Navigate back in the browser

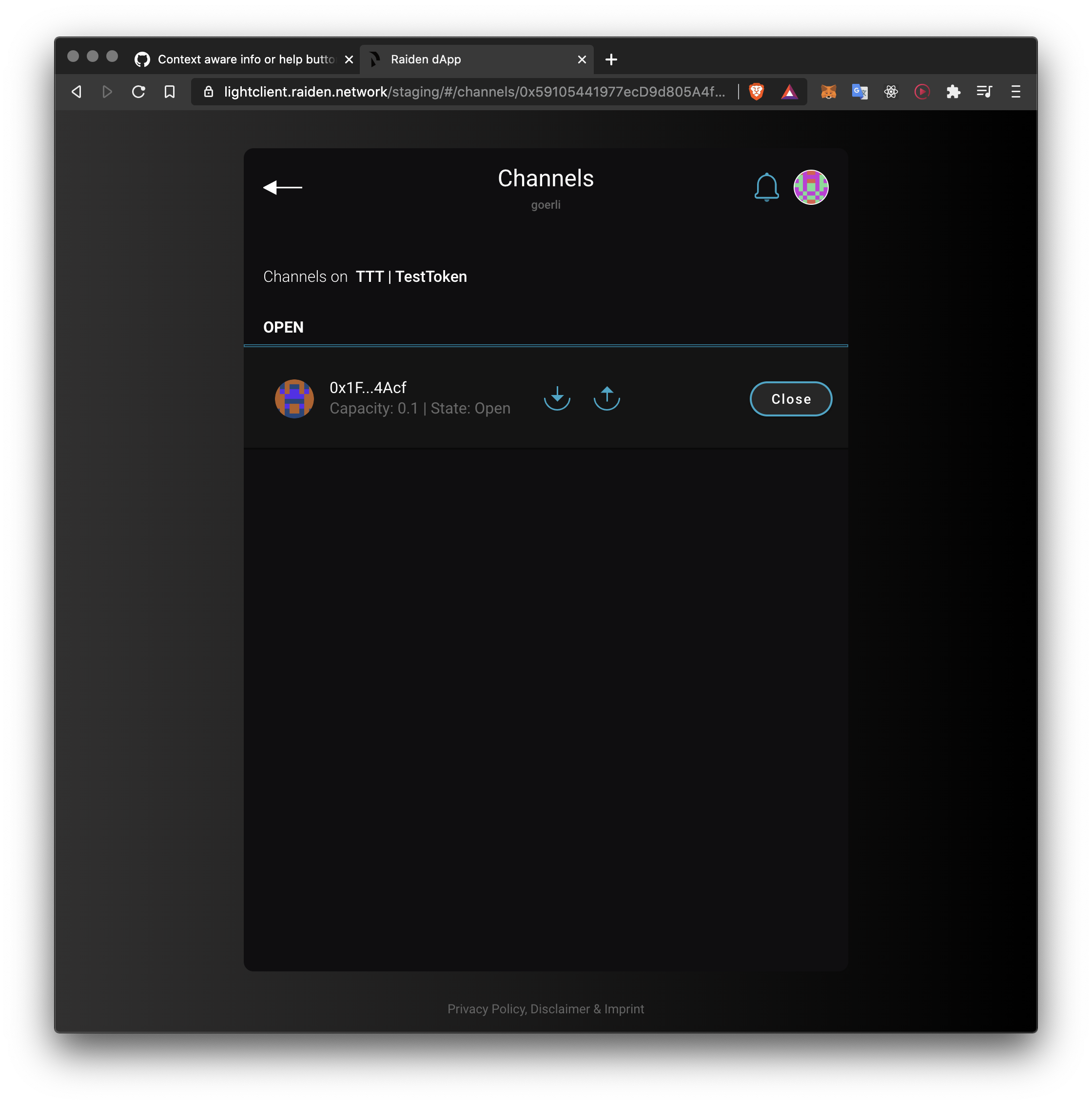tap(77, 92)
